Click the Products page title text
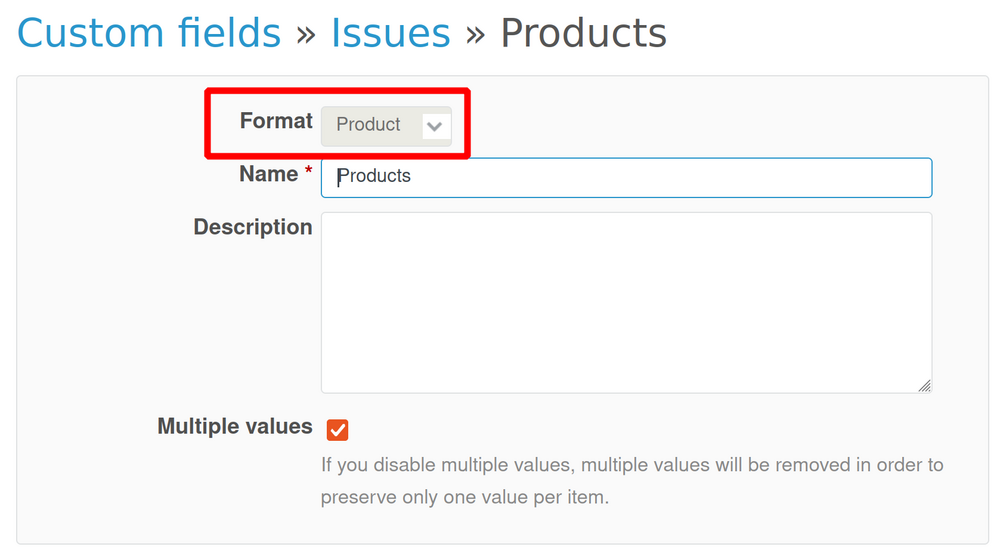Image resolution: width=1000 pixels, height=553 pixels. click(583, 34)
